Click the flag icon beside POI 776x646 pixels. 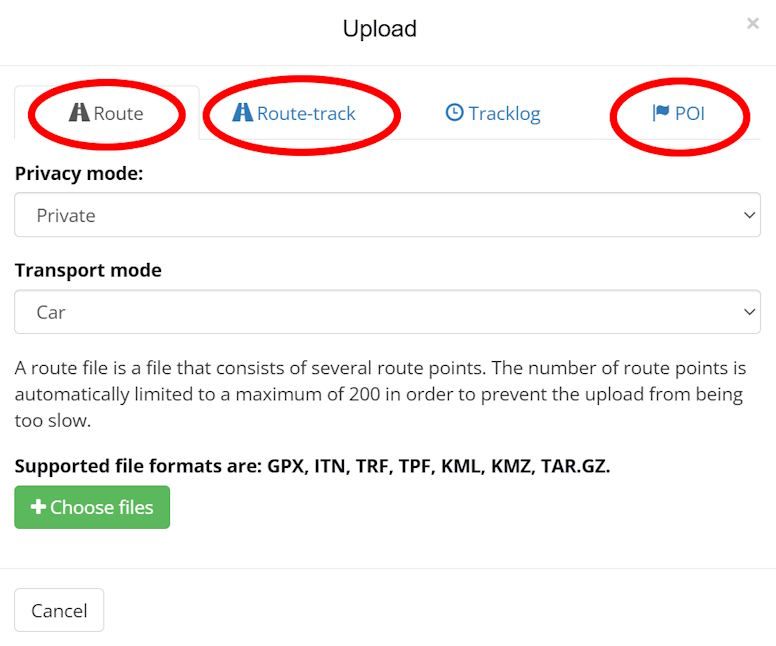660,113
